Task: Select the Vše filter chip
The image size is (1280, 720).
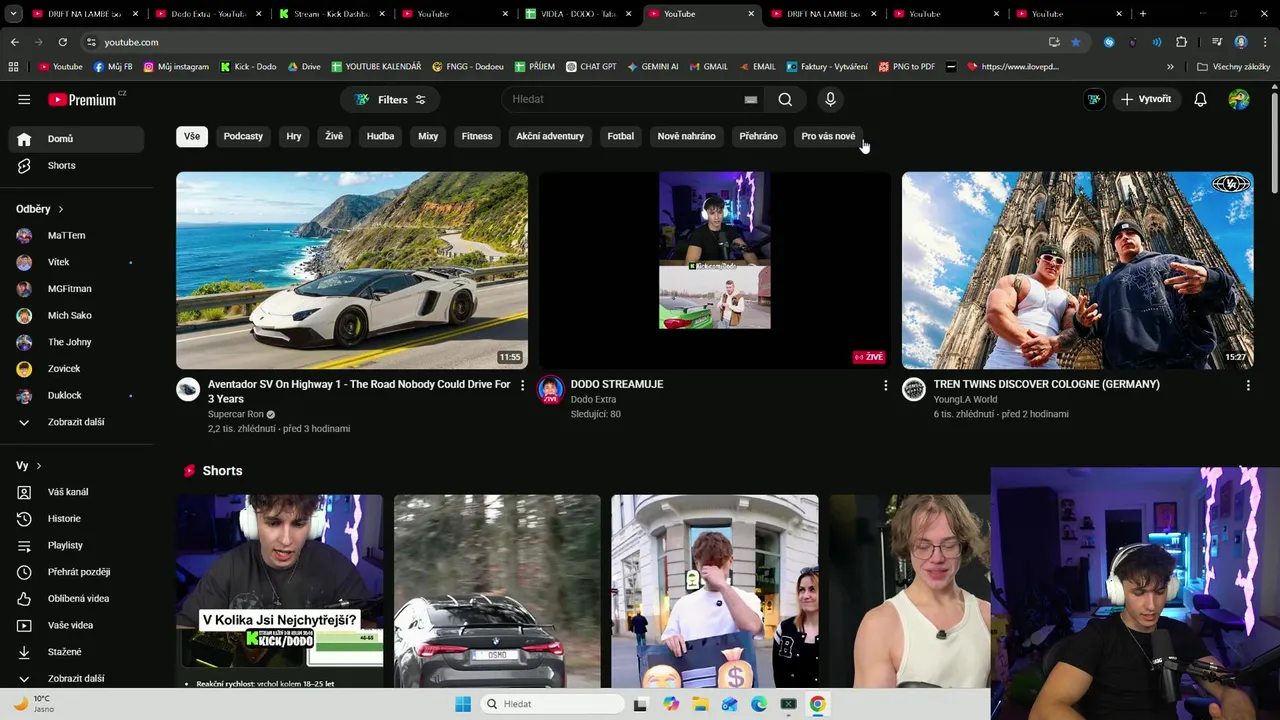Action: tap(192, 136)
